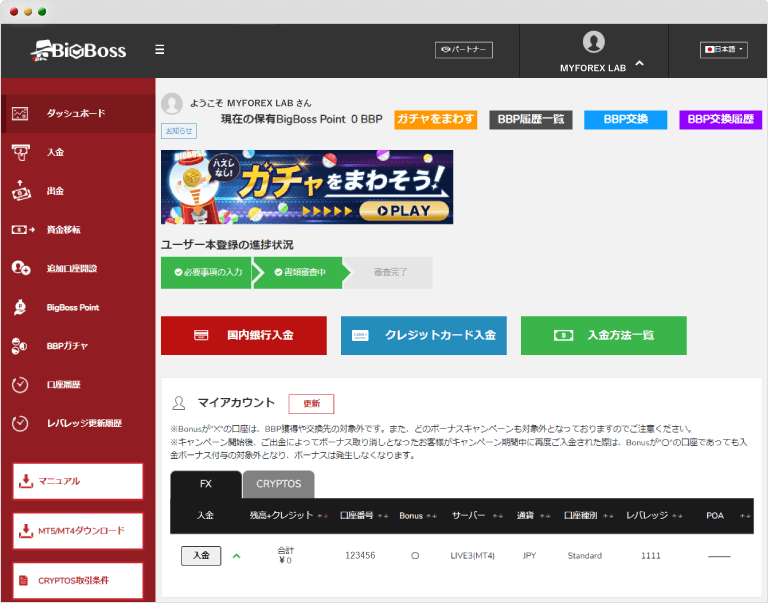This screenshot has height=603, width=768.
Task: Click the JPY currency cell
Action: 529,556
